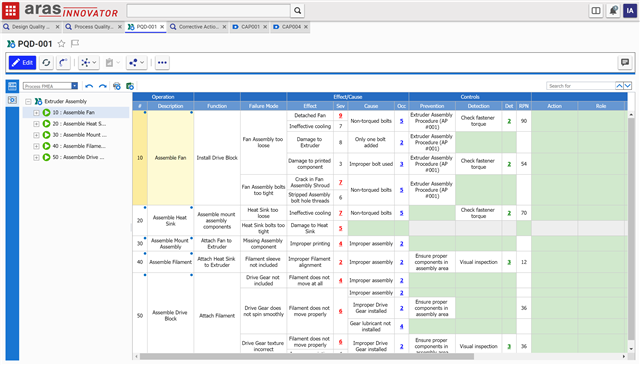
Task: Click green play icon of 50 : Assemble Drive
Action: click(47, 157)
